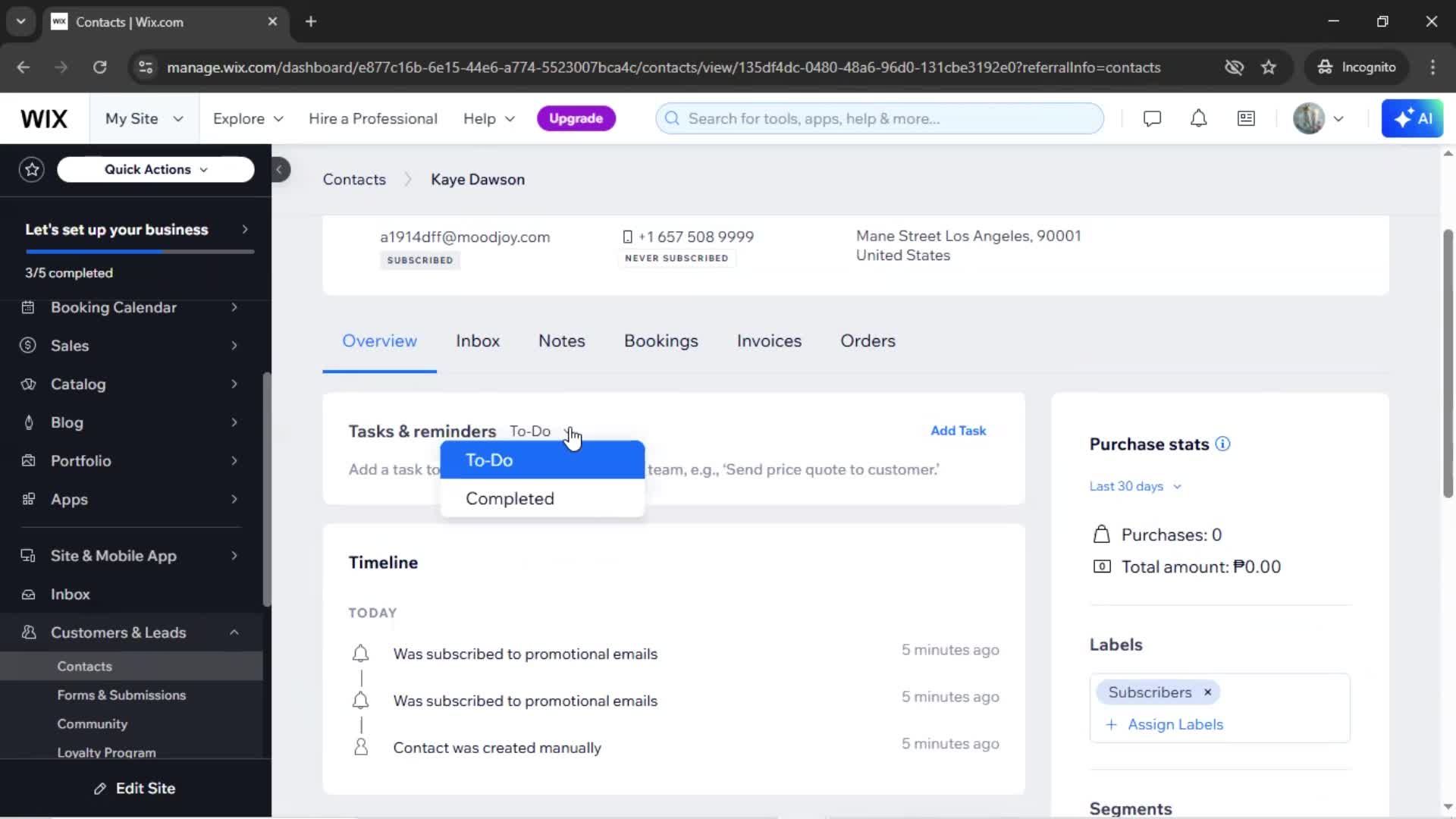1456x819 pixels.
Task: Click the Site & Mobile App icon
Action: 28,556
